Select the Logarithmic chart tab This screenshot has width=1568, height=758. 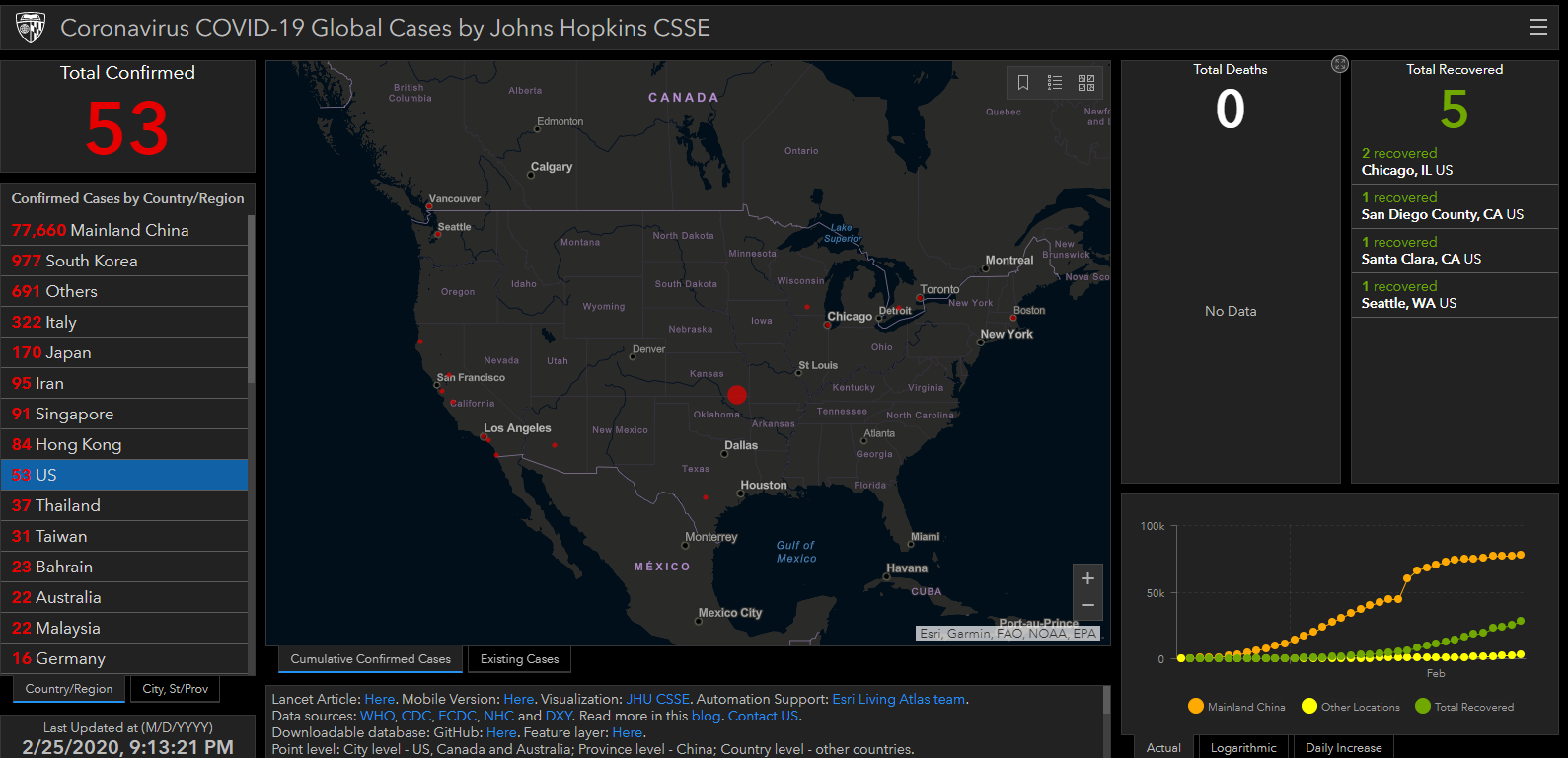coord(1243,747)
